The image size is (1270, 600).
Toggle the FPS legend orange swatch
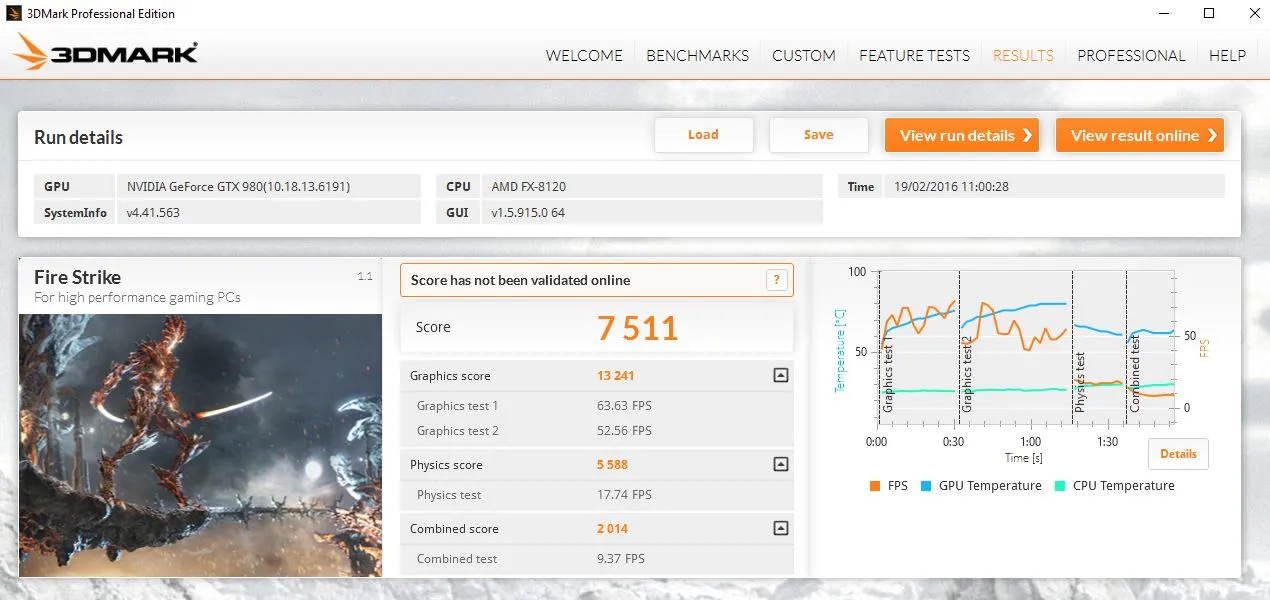click(875, 486)
